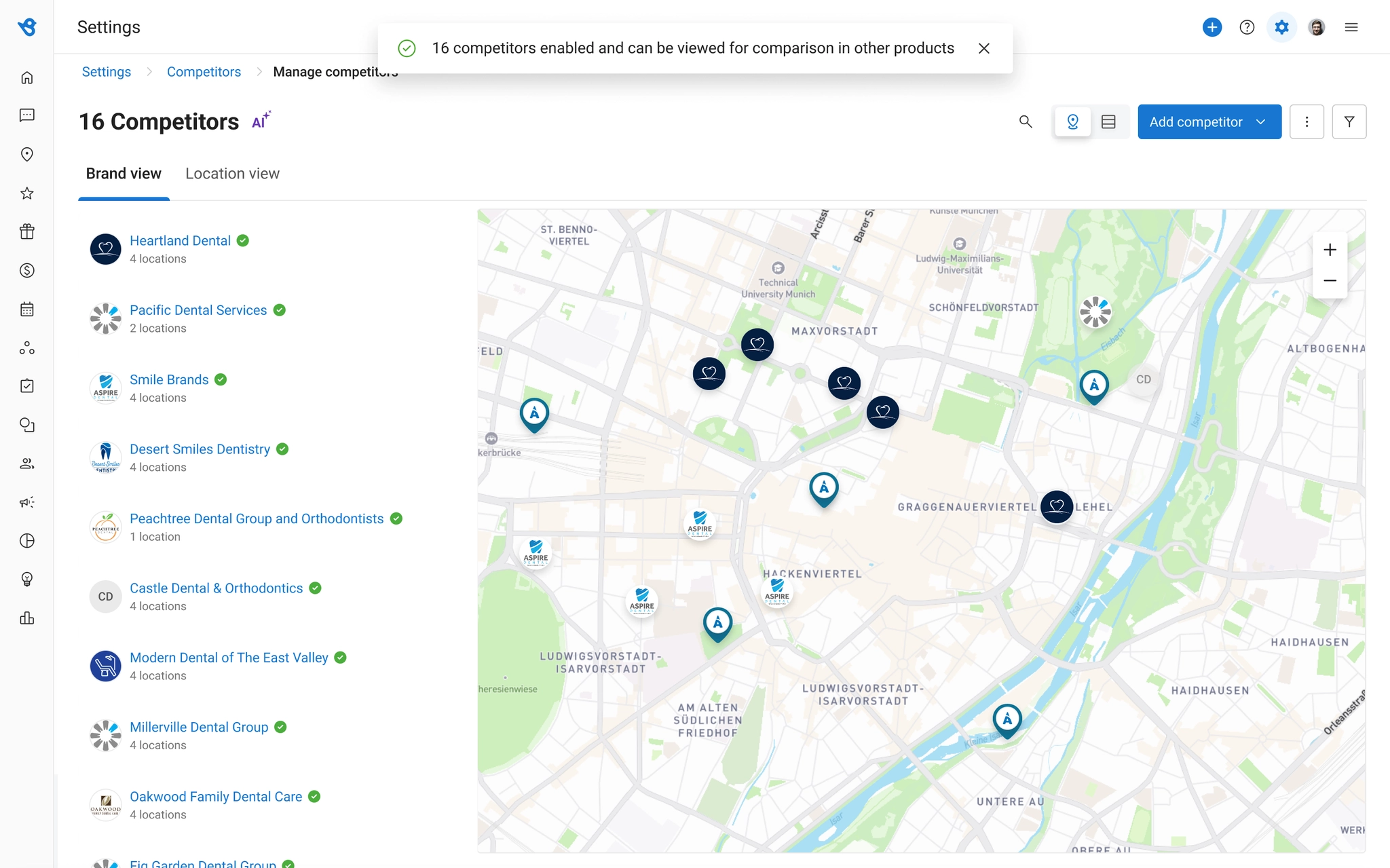This screenshot has height=868, width=1390.
Task: Open the surveys checklist sidebar icon
Action: (27, 386)
